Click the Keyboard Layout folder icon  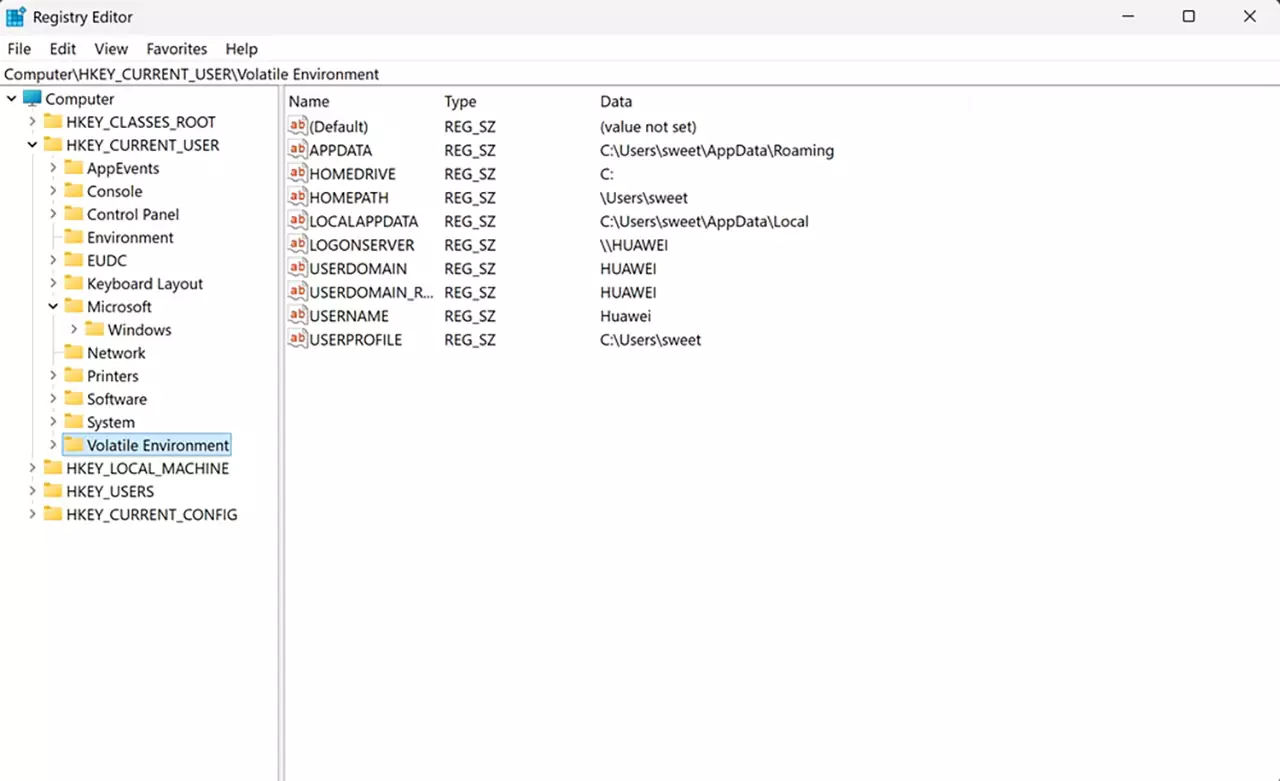(x=73, y=283)
